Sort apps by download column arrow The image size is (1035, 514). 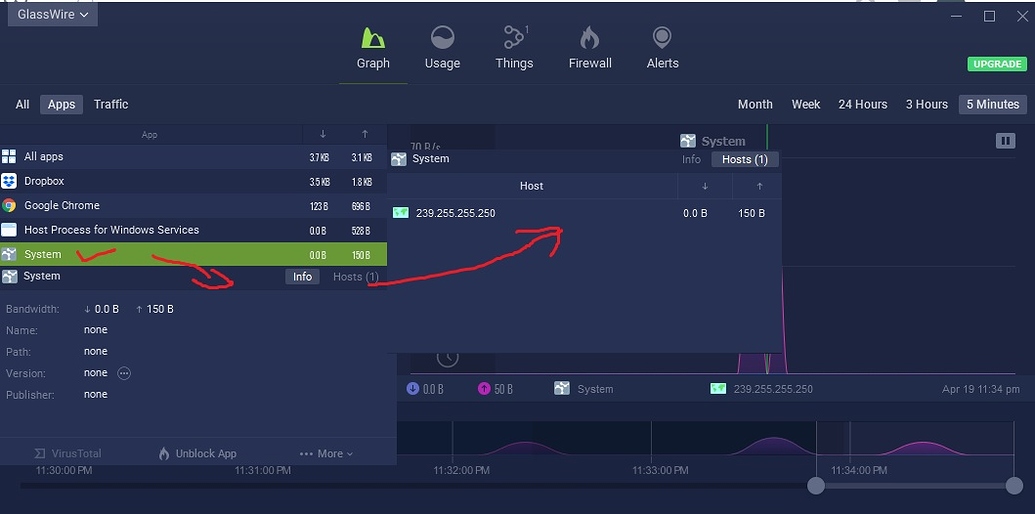point(322,134)
